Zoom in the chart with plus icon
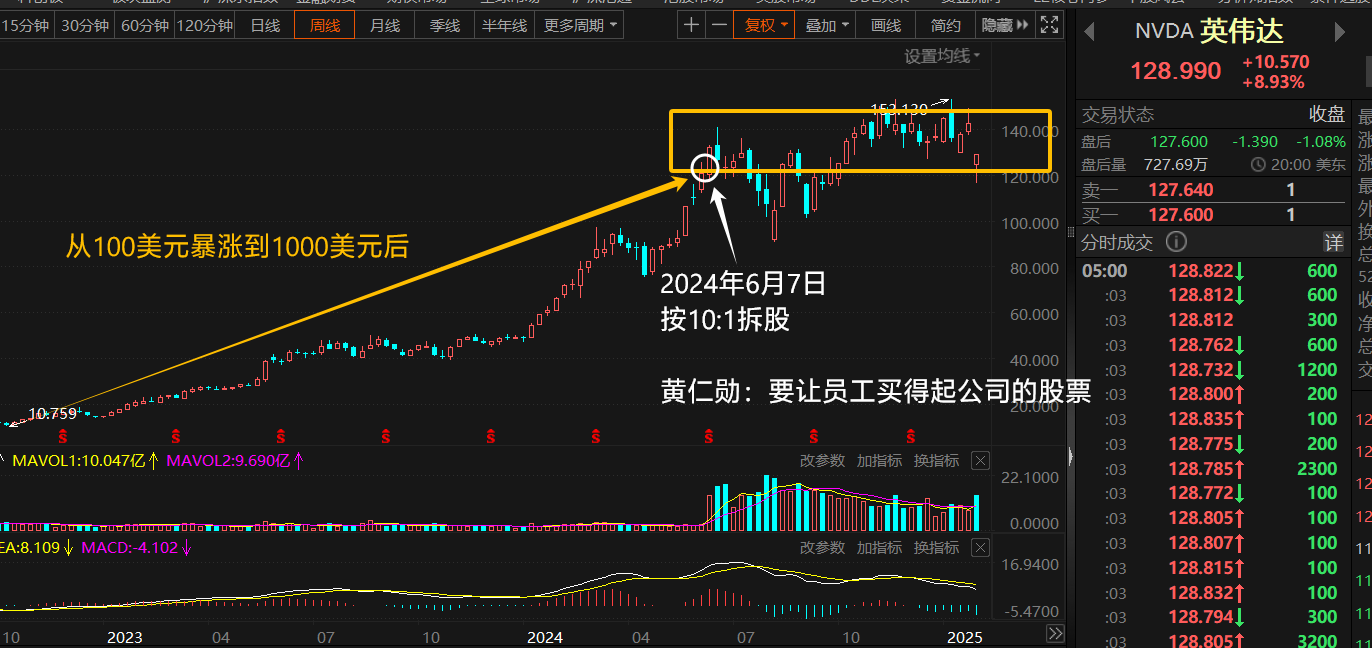Screen dimensions: 1372x648 (x=691, y=25)
